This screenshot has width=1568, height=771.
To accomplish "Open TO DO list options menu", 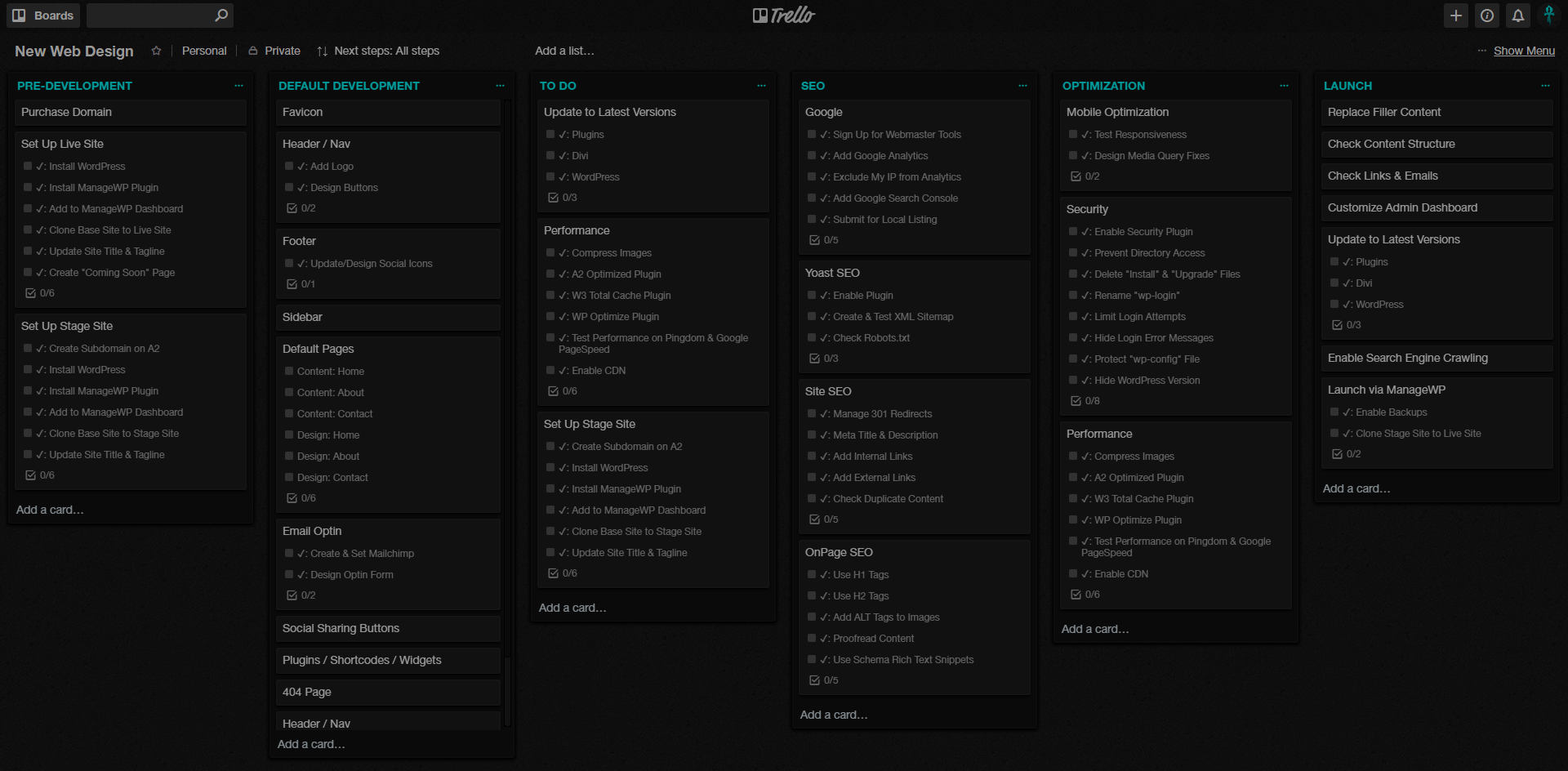I will pyautogui.click(x=761, y=86).
